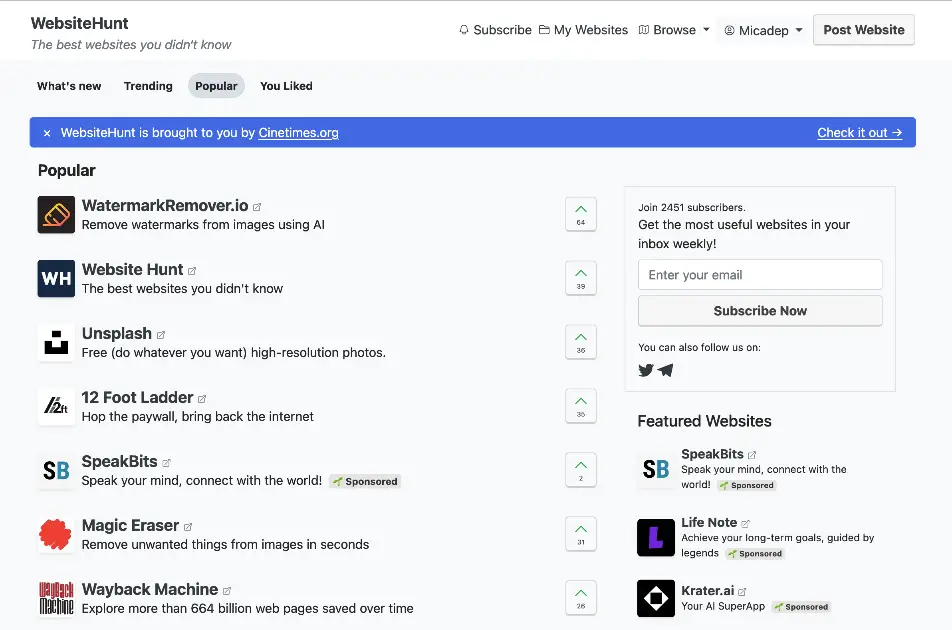The height and width of the screenshot is (630, 952).
Task: Upvote Magic Eraser with 31 votes
Action: click(581, 534)
